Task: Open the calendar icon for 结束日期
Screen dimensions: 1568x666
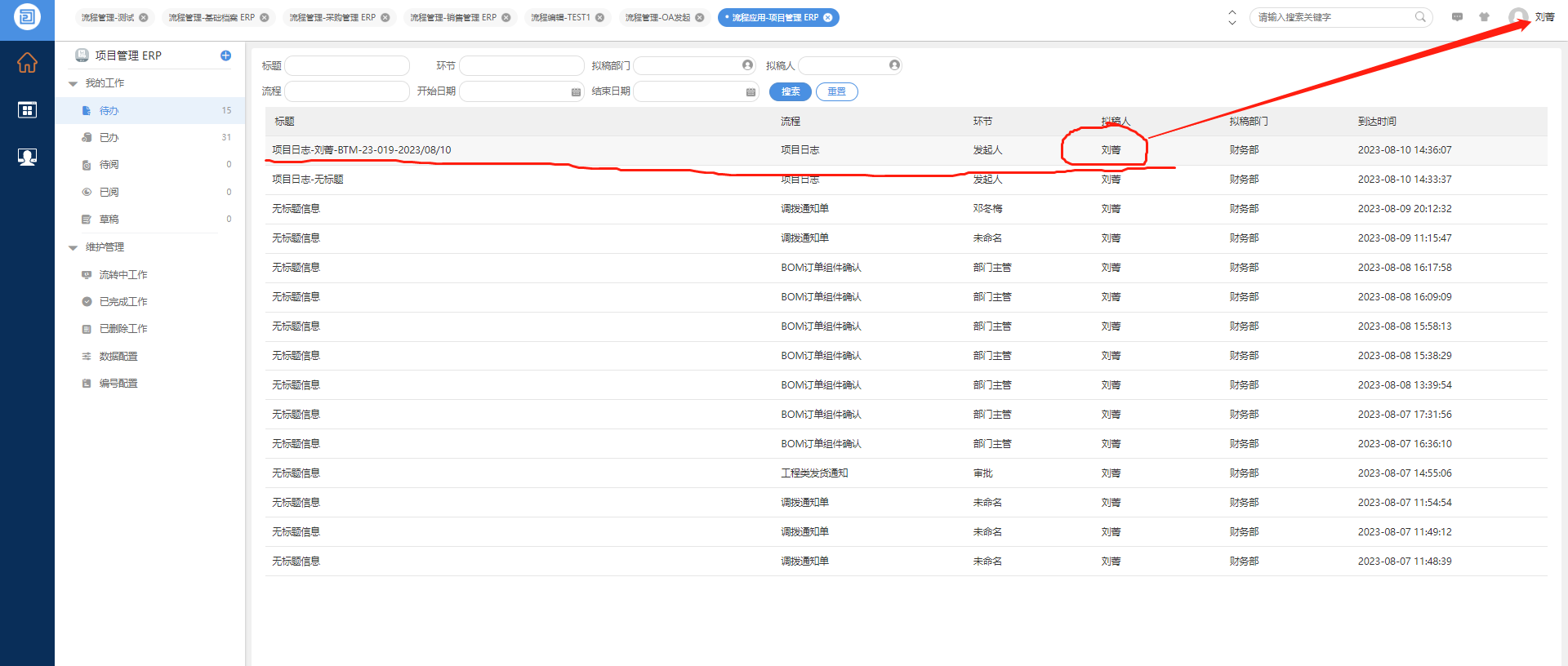Action: click(x=751, y=91)
